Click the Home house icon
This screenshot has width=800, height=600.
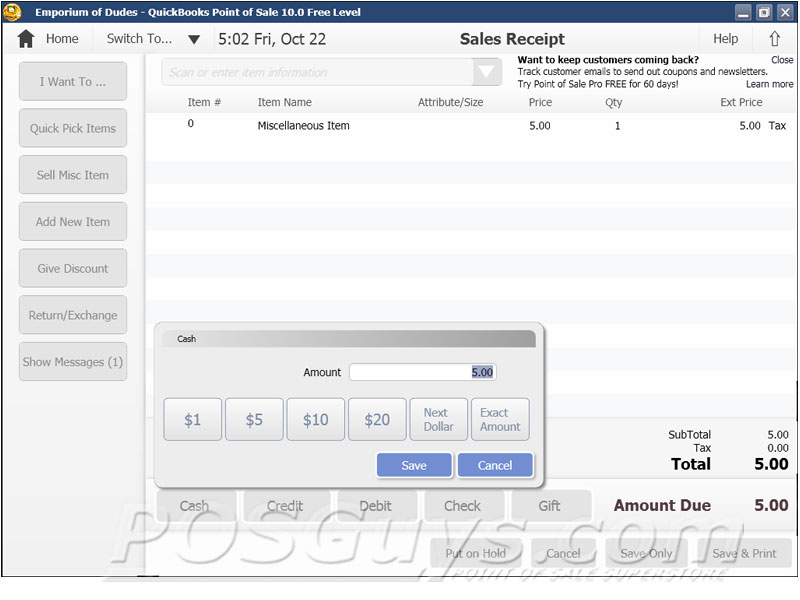coord(26,39)
